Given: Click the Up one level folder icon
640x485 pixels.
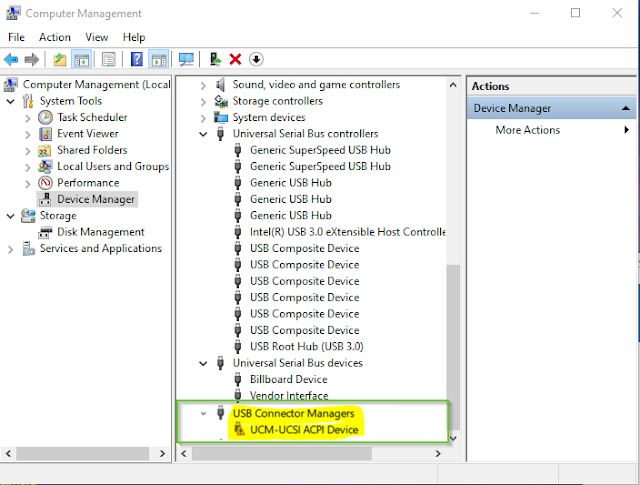Looking at the screenshot, I should [x=60, y=60].
